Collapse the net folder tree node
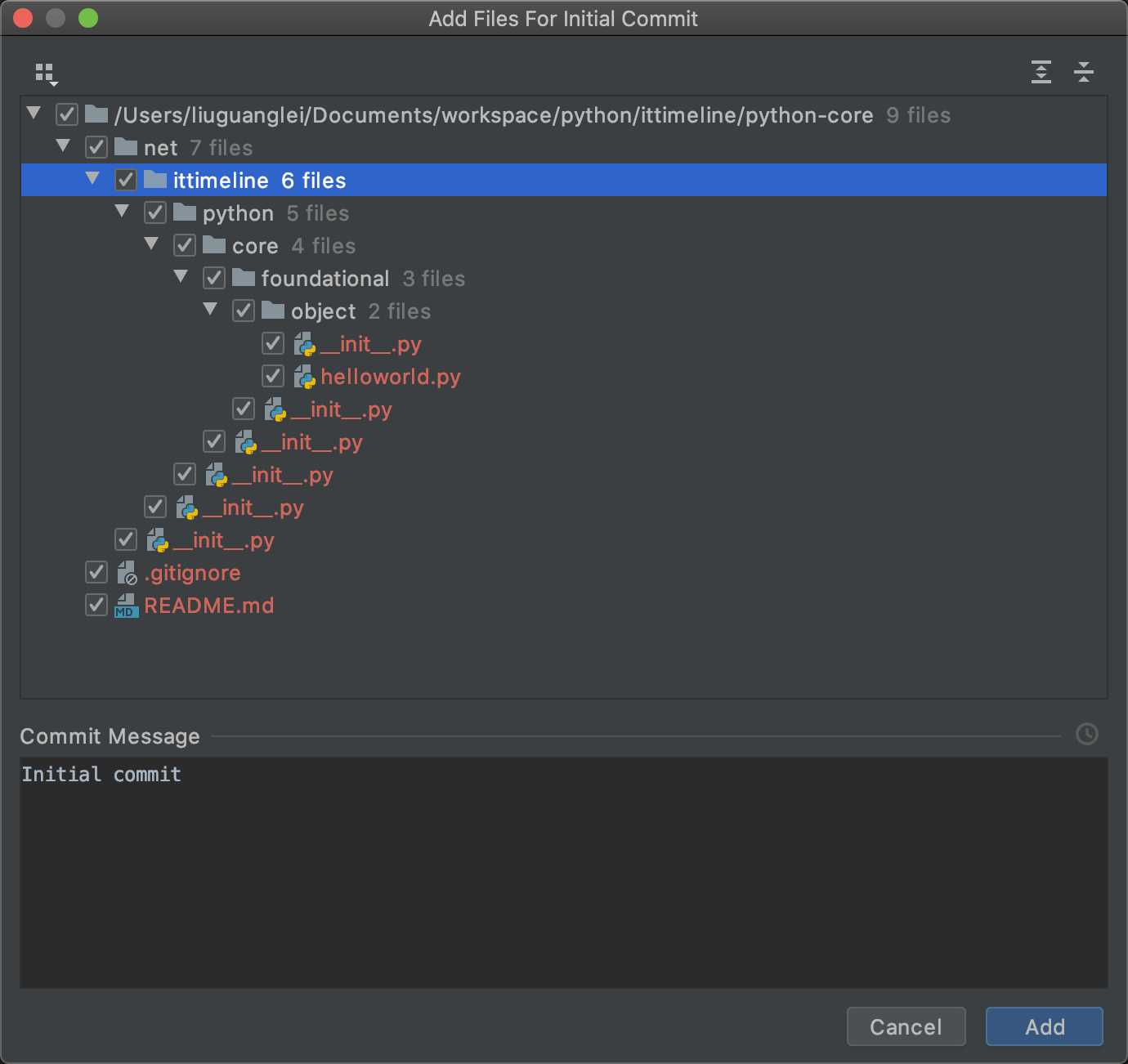 pyautogui.click(x=63, y=145)
